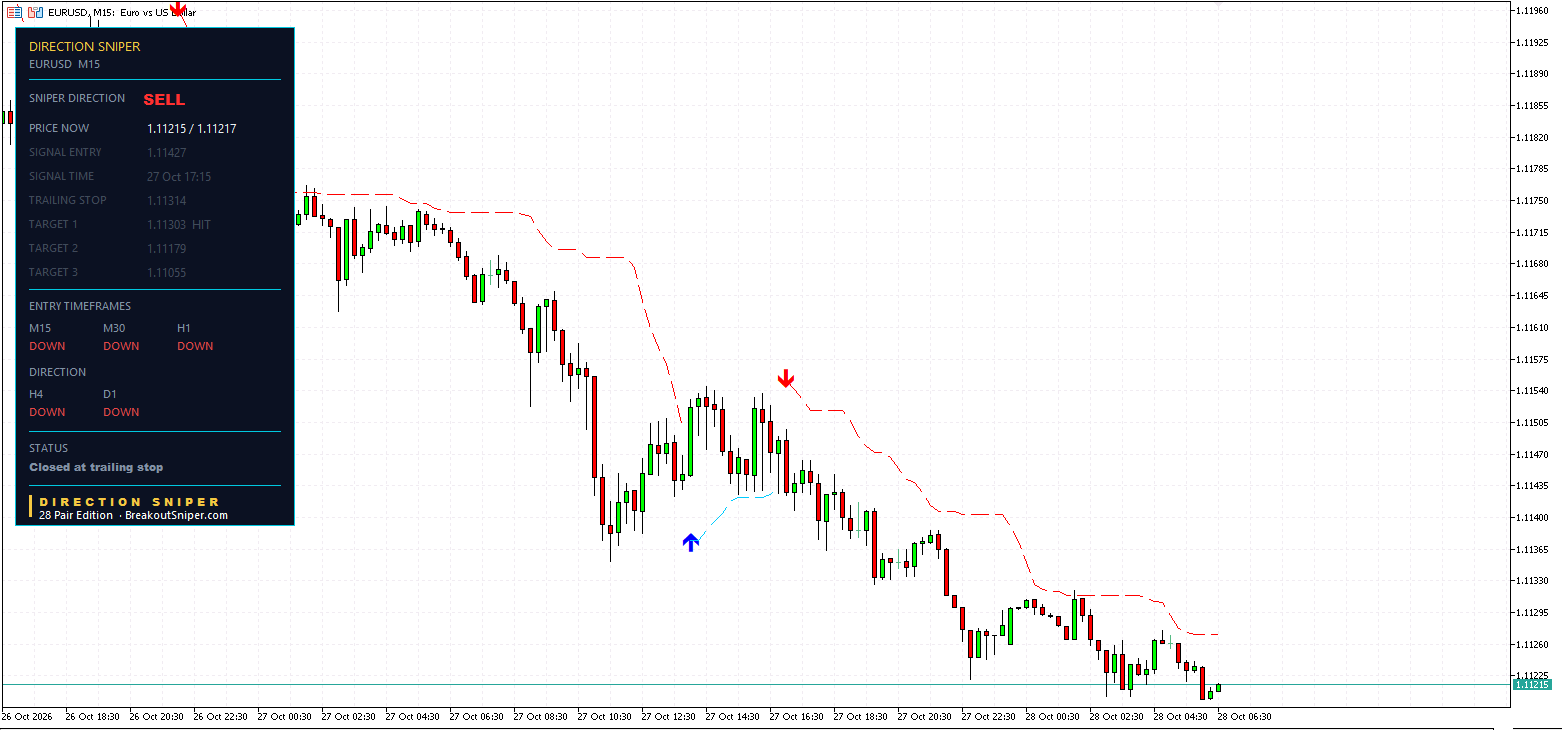Viewport: 1562px width, 730px height.
Task: Select the 27 Oct 12:30 time axis label
Action: click(667, 716)
